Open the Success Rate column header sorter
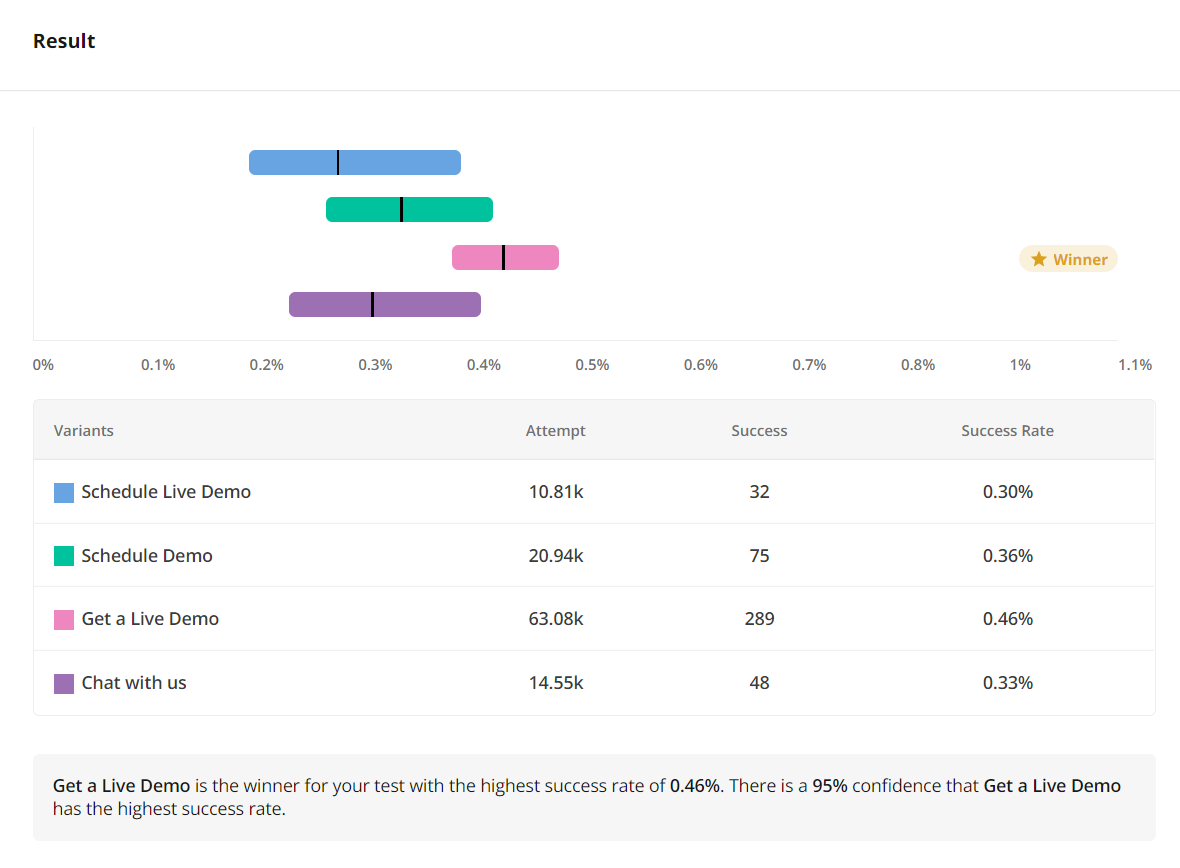1180x868 pixels. click(1007, 430)
